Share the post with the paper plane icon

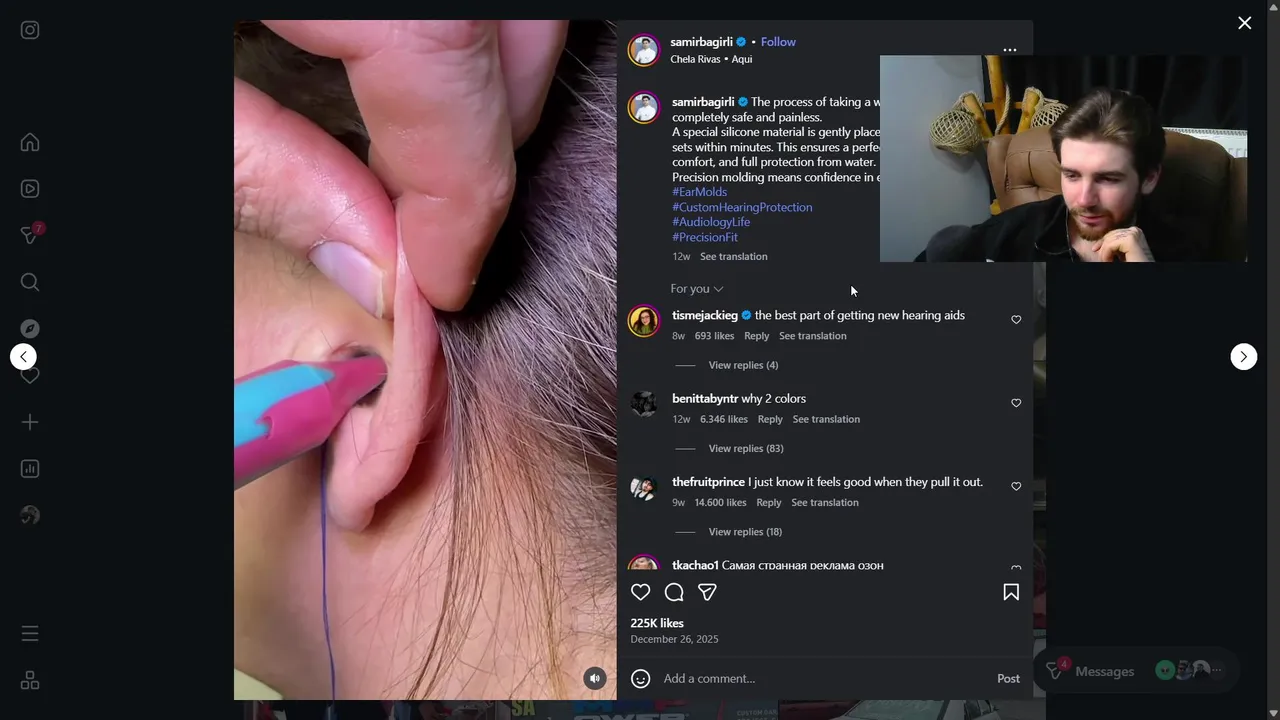[707, 592]
